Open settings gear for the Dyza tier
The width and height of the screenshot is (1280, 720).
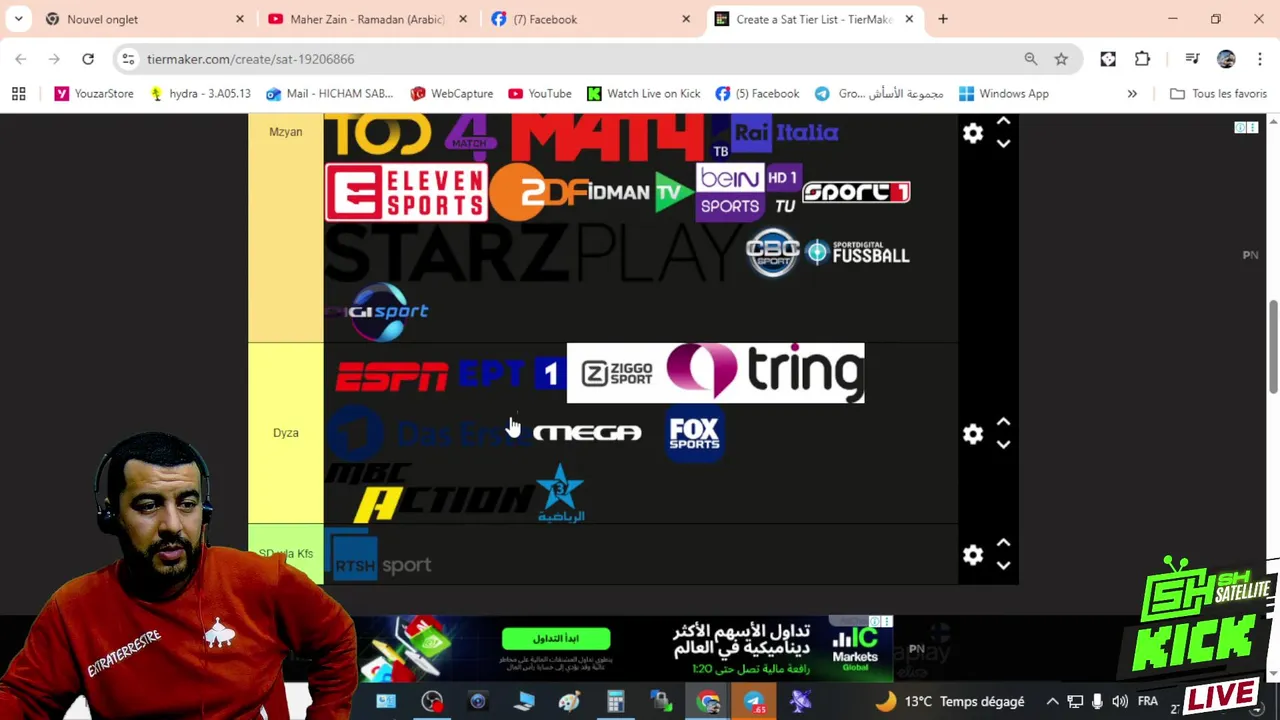point(973,434)
